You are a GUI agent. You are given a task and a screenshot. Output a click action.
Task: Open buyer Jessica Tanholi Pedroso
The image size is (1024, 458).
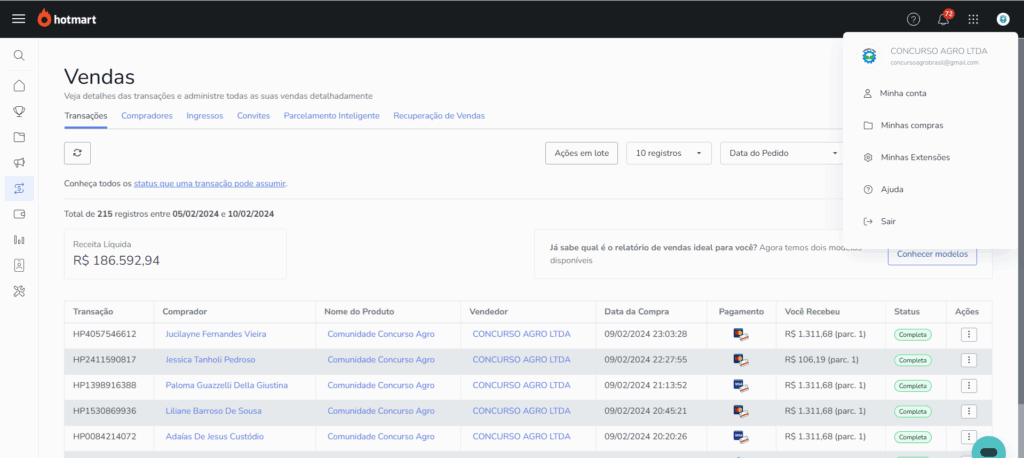point(210,359)
